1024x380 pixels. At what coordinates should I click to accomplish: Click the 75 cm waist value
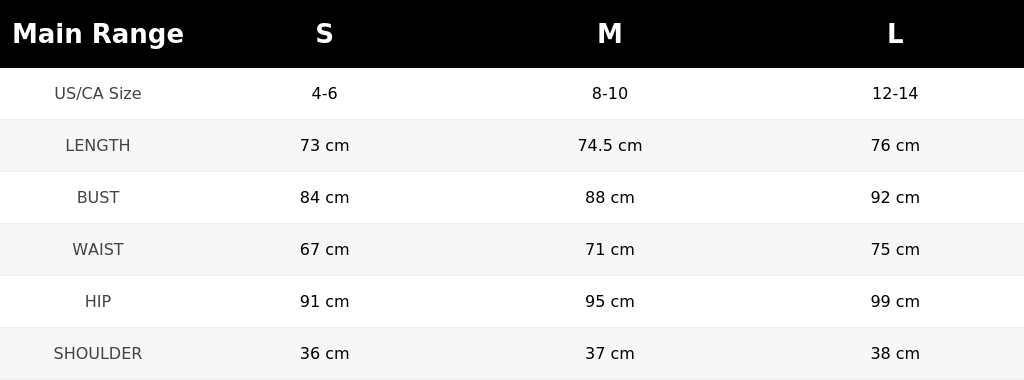(895, 249)
